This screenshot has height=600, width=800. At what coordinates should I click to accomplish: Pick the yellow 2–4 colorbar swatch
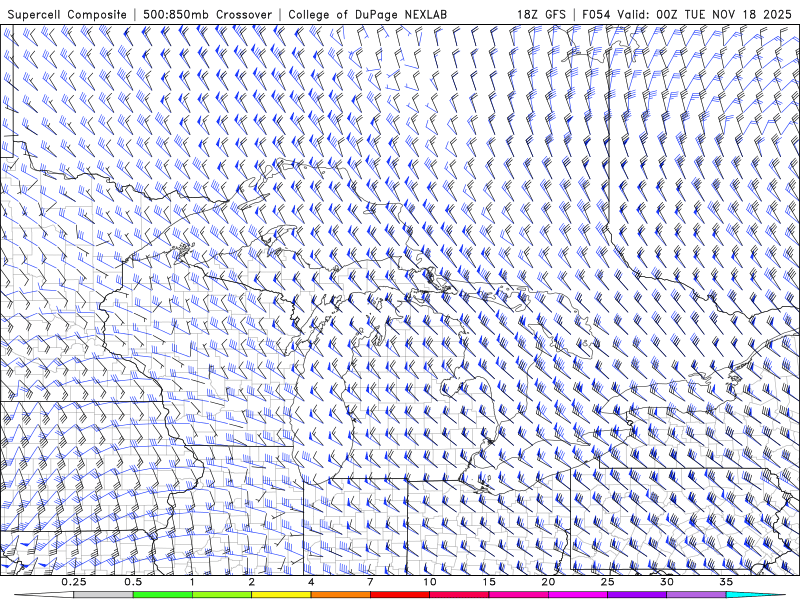(281, 595)
